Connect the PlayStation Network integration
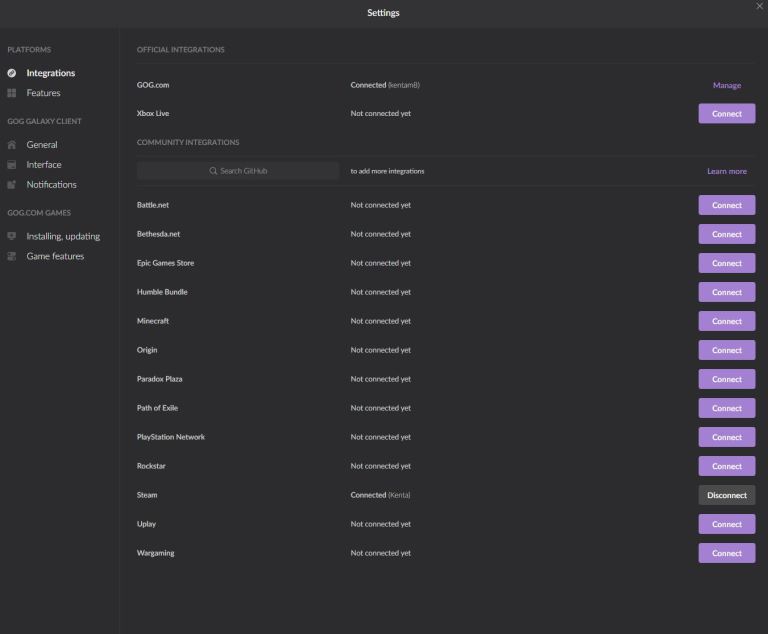Viewport: 768px width, 634px height. (x=727, y=437)
